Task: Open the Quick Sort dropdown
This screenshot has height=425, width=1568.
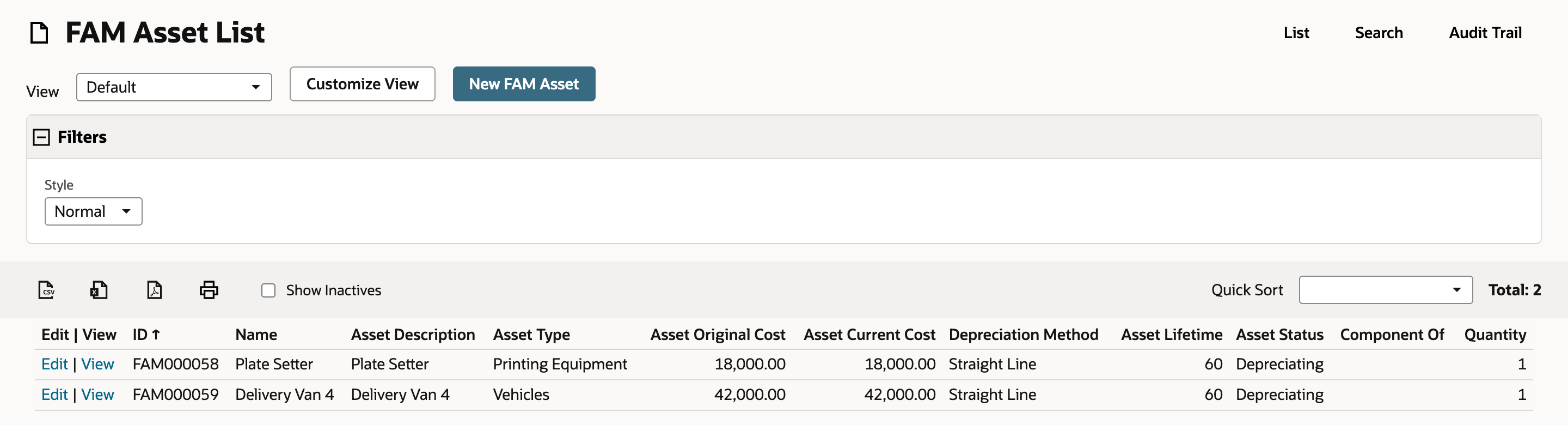Action: pos(1386,290)
